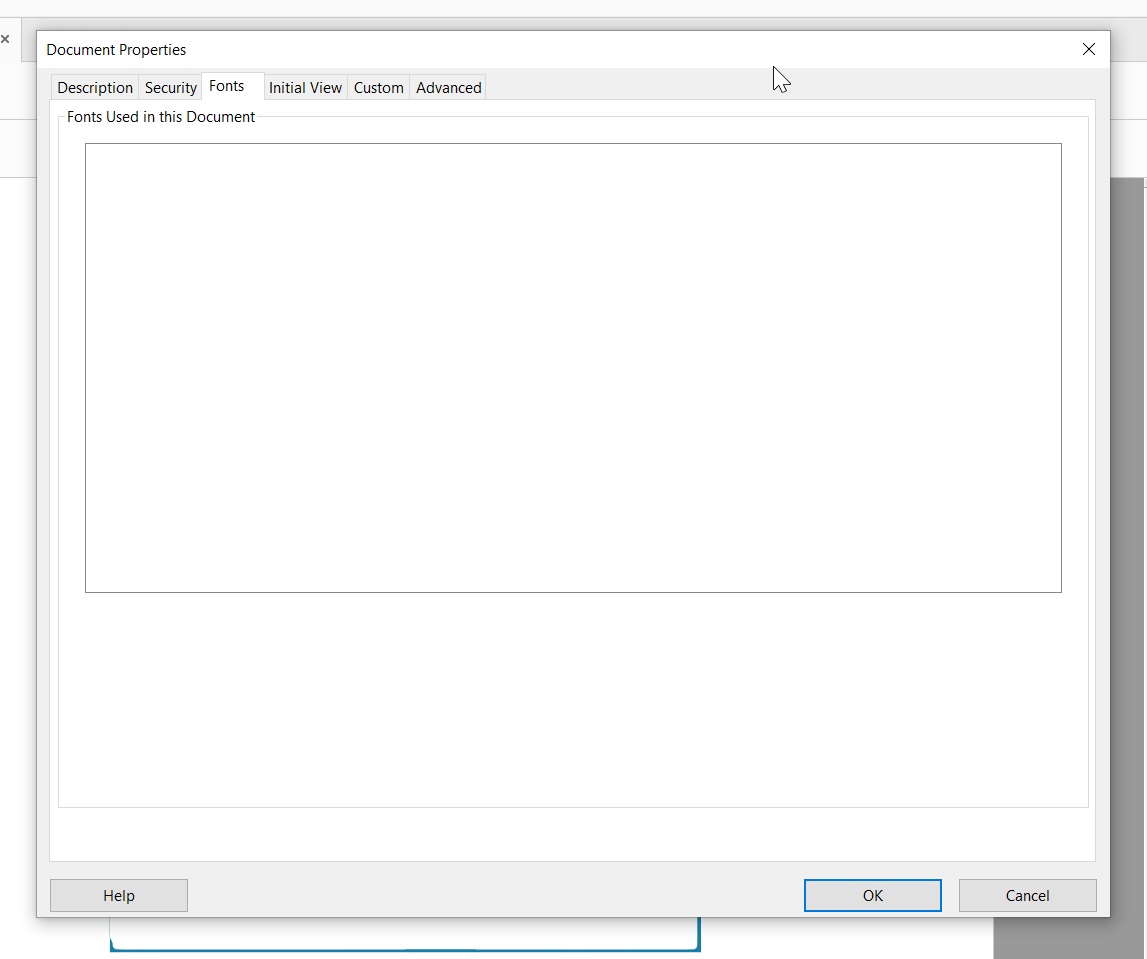Click the footer space between Help and OK
1147x959 pixels.
[x=495, y=895]
